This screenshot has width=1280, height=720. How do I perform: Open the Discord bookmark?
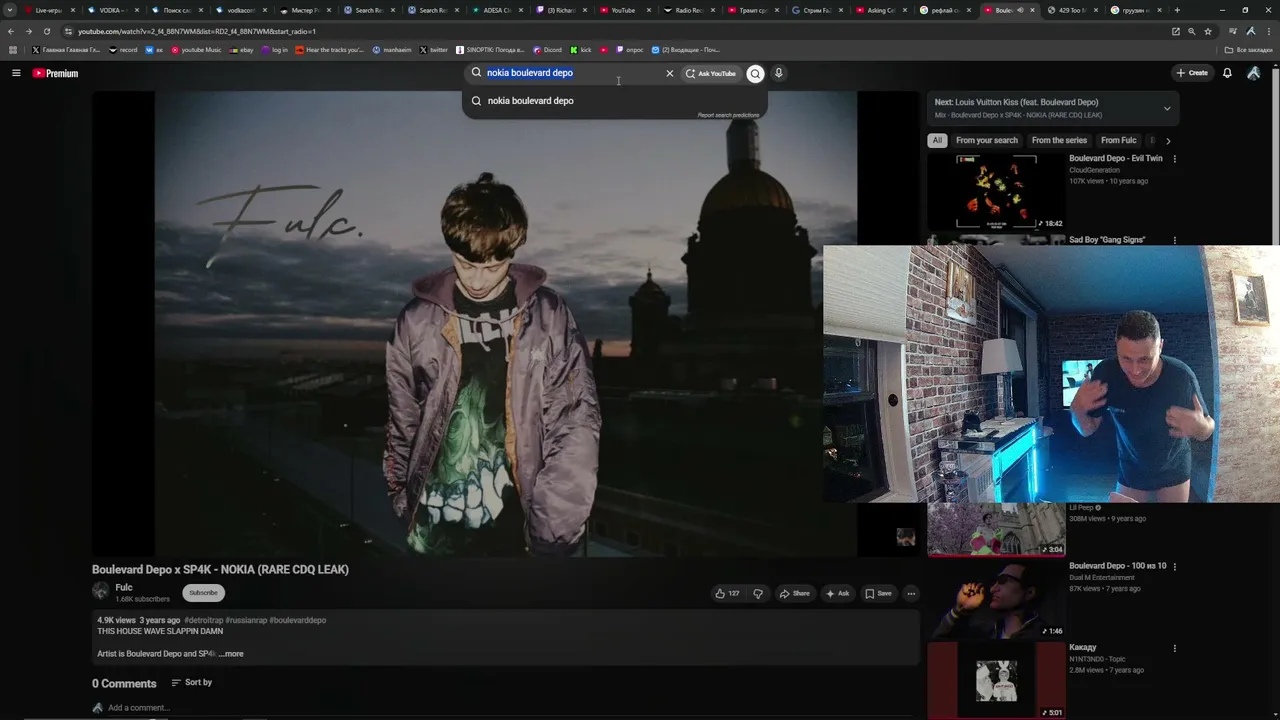coord(547,50)
